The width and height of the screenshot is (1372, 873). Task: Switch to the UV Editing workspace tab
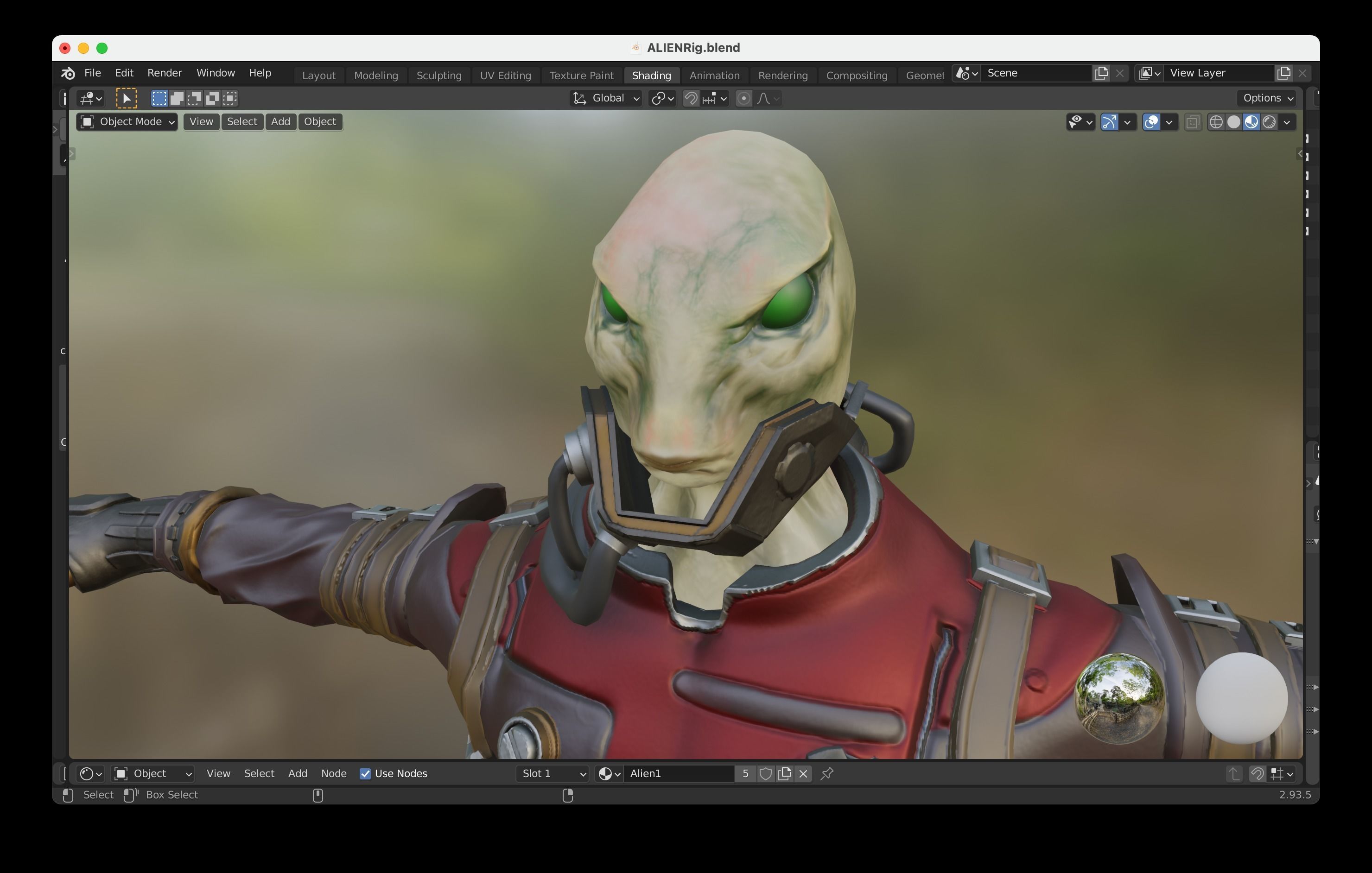pos(505,75)
